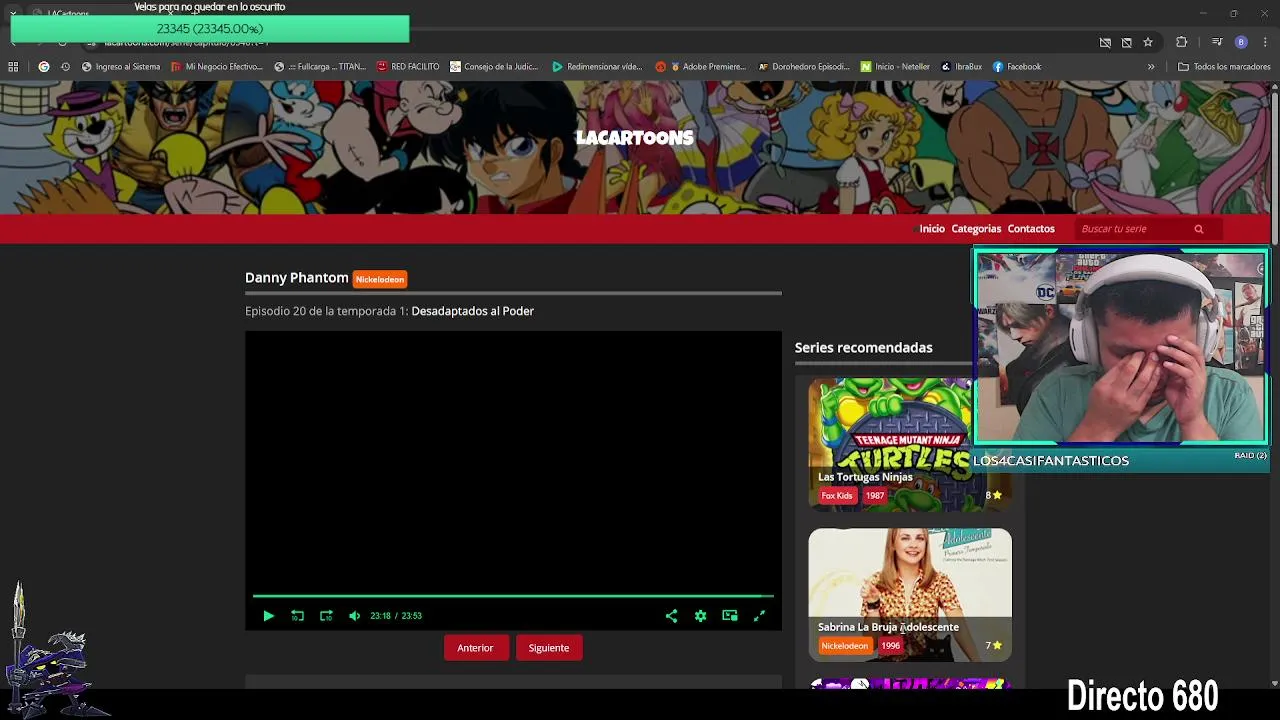Mute the video player volume
This screenshot has width=1280, height=720.
pyautogui.click(x=354, y=616)
